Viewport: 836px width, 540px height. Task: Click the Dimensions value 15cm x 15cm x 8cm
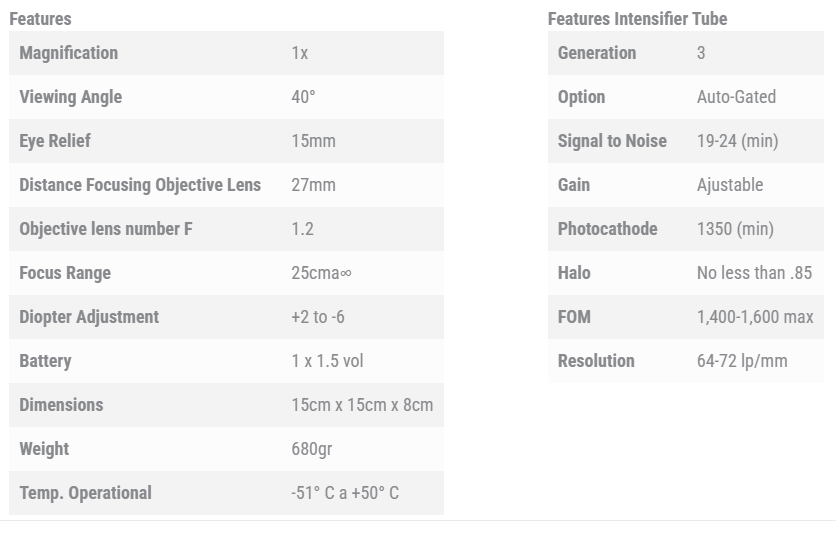(x=362, y=405)
